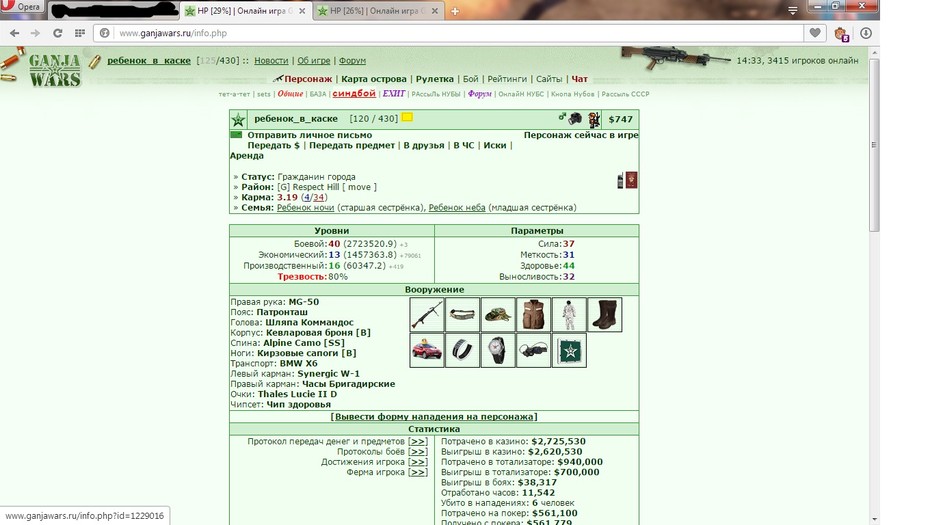
Task: Click В друзья link
Action: 423,145
